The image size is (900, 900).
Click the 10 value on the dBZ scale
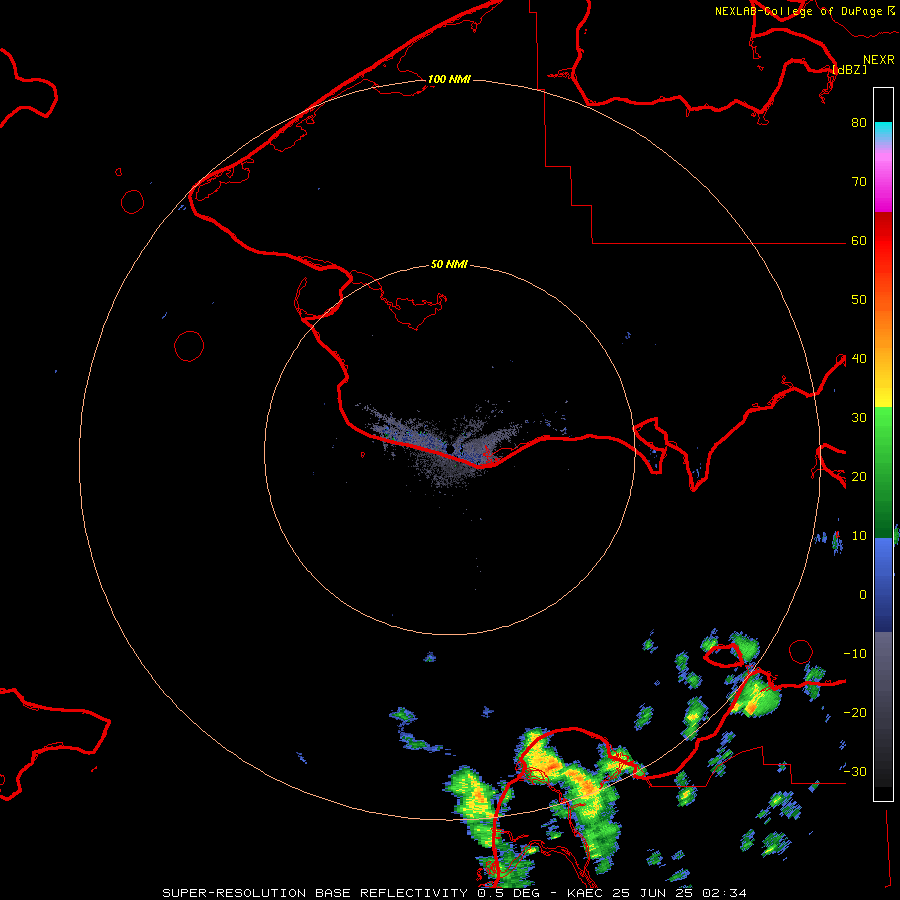(x=859, y=536)
